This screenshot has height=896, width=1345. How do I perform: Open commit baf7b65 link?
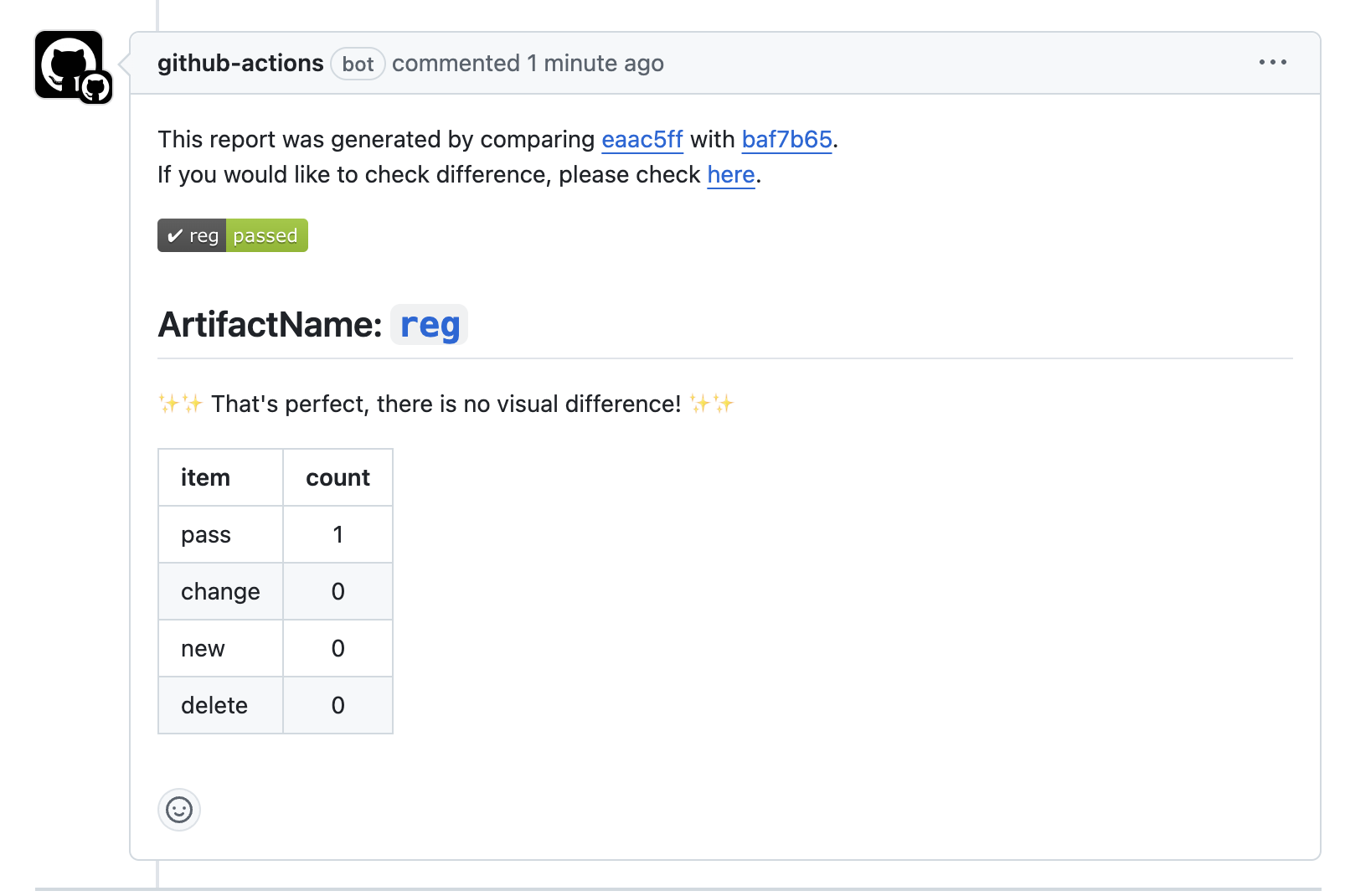[x=787, y=139]
